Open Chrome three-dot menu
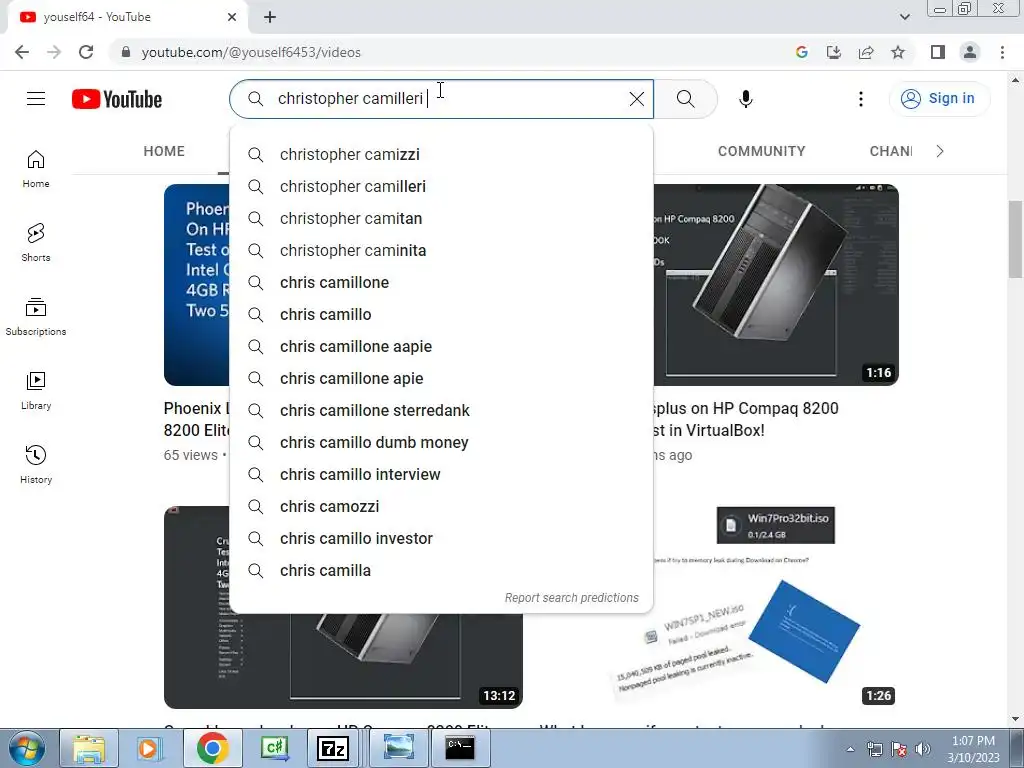The image size is (1024, 768). 1002,52
